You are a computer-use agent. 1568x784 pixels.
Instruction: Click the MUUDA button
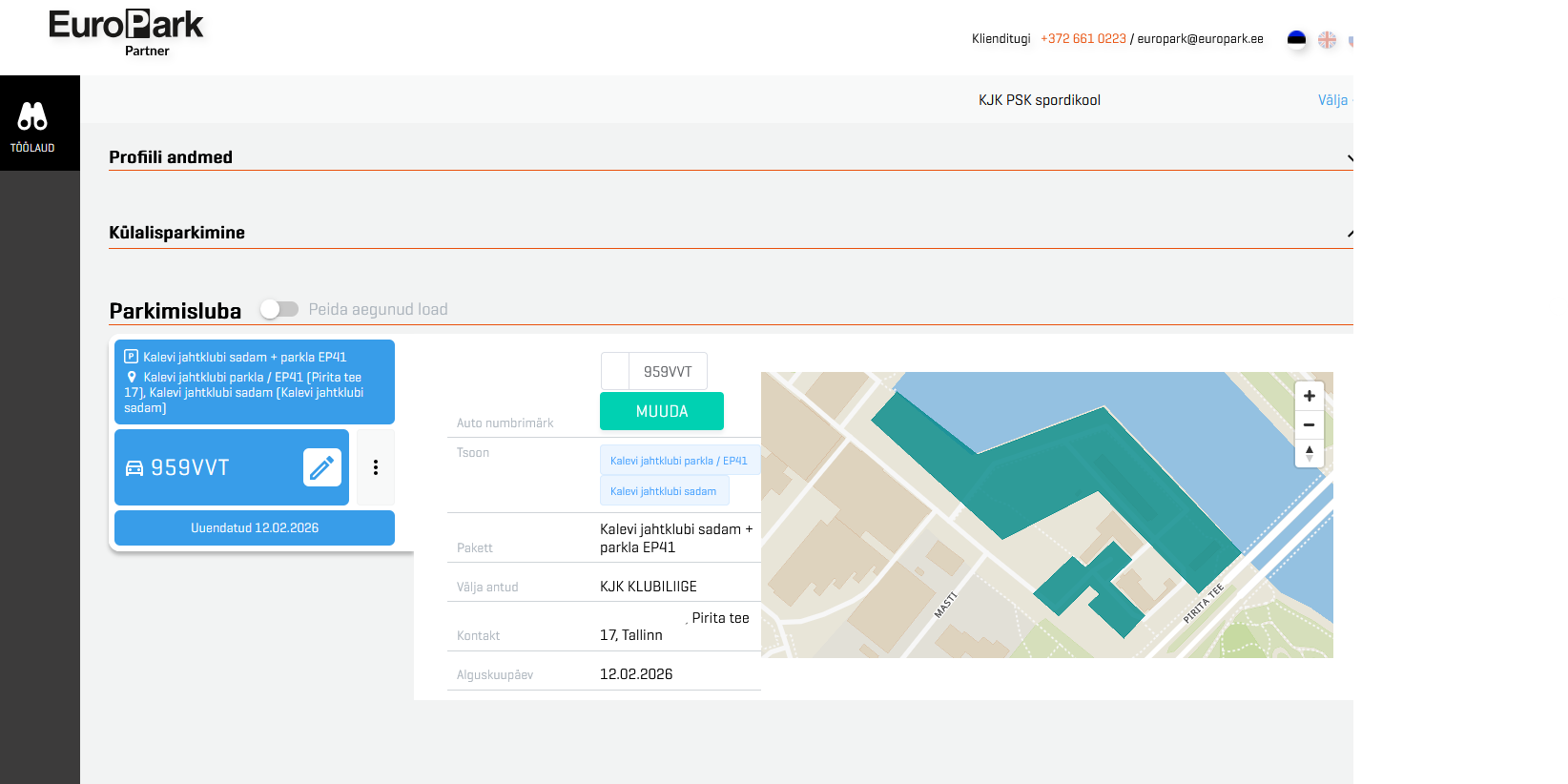(661, 411)
